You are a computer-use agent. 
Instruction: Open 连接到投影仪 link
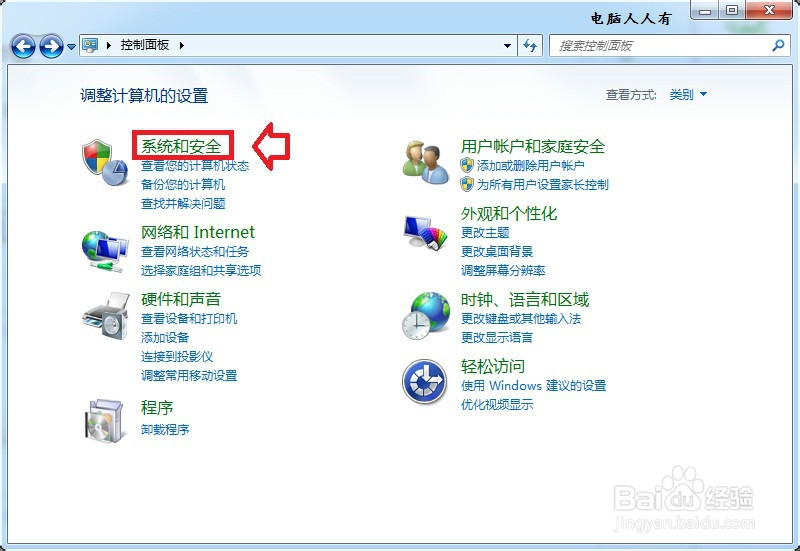177,357
